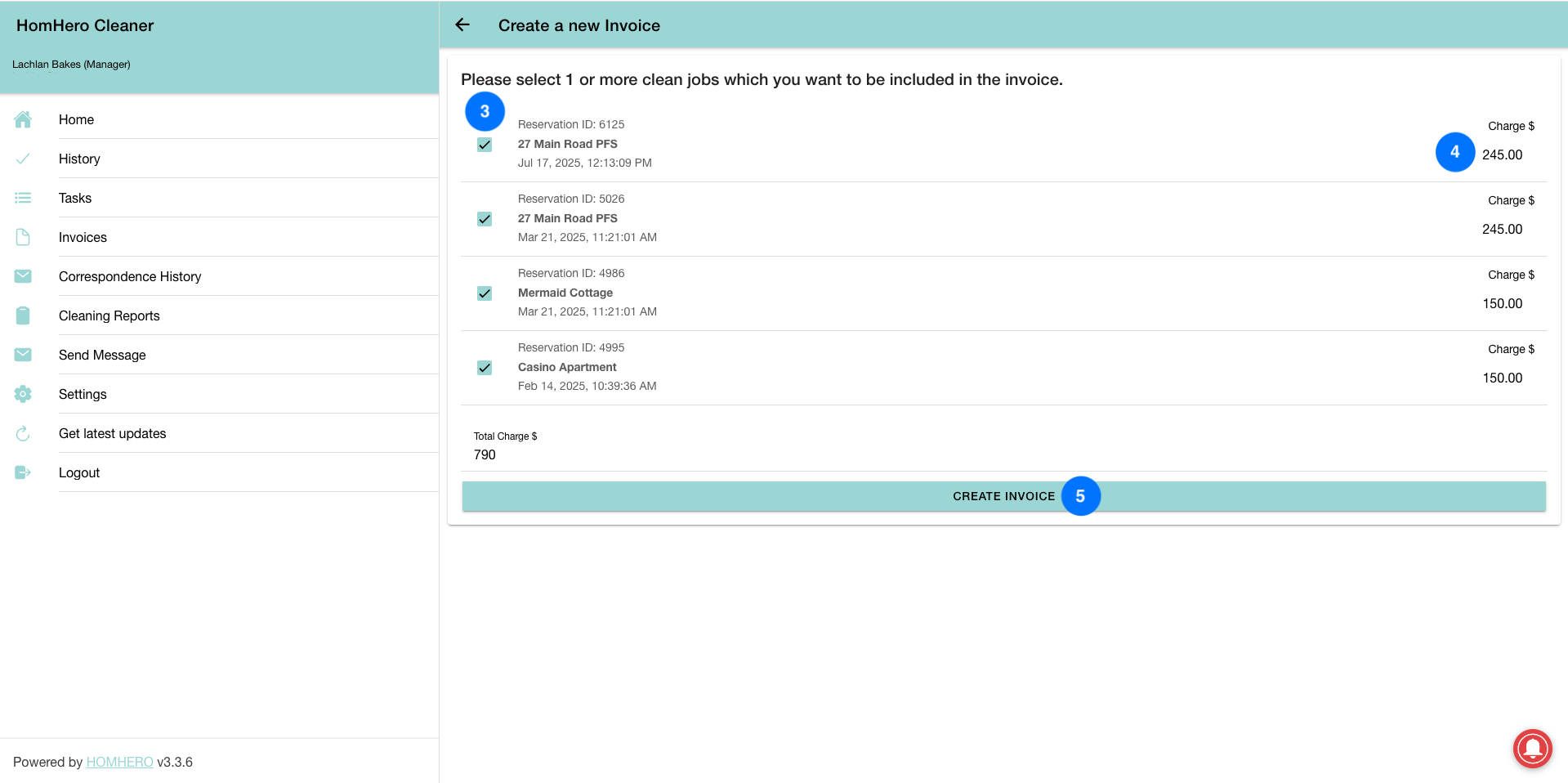Open the HOMHERO link in footer

[x=119, y=762]
